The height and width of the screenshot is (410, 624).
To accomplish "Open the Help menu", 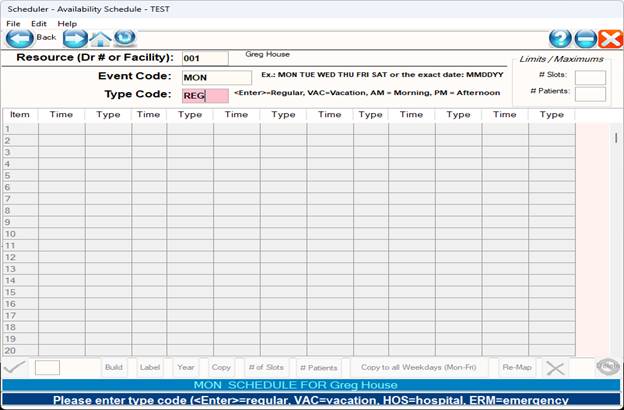I will [x=67, y=23].
